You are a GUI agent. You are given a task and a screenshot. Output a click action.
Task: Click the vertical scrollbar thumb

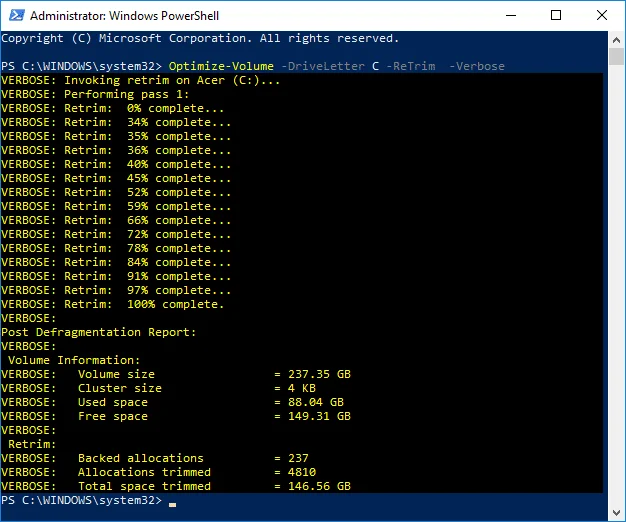point(616,56)
